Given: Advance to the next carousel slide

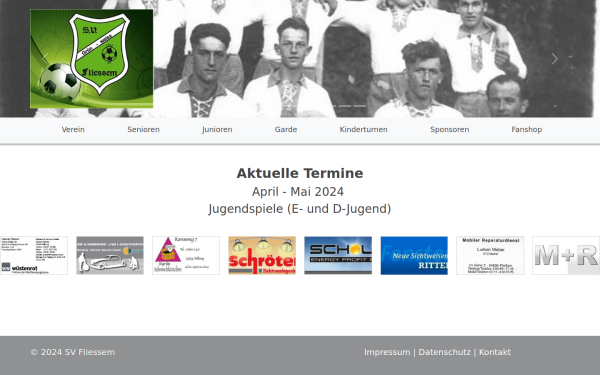Looking at the screenshot, I should coord(554,59).
